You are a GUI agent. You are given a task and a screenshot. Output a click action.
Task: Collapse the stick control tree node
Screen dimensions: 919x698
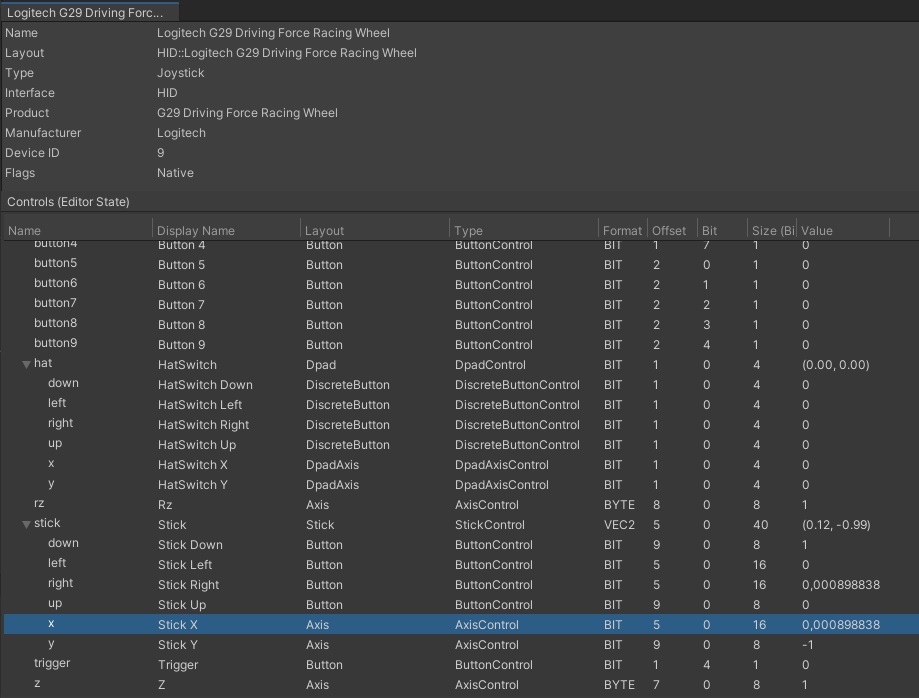pos(26,524)
